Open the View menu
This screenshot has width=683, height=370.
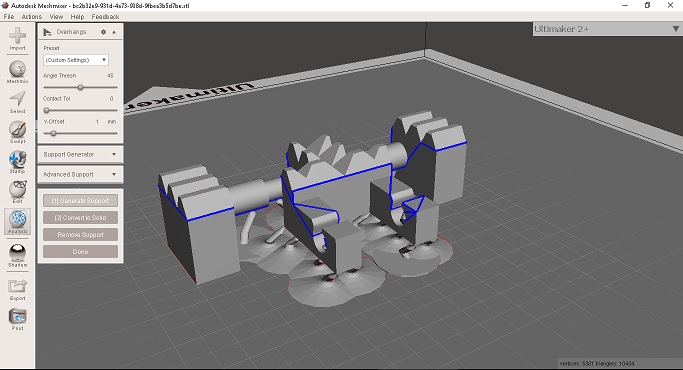click(x=56, y=17)
